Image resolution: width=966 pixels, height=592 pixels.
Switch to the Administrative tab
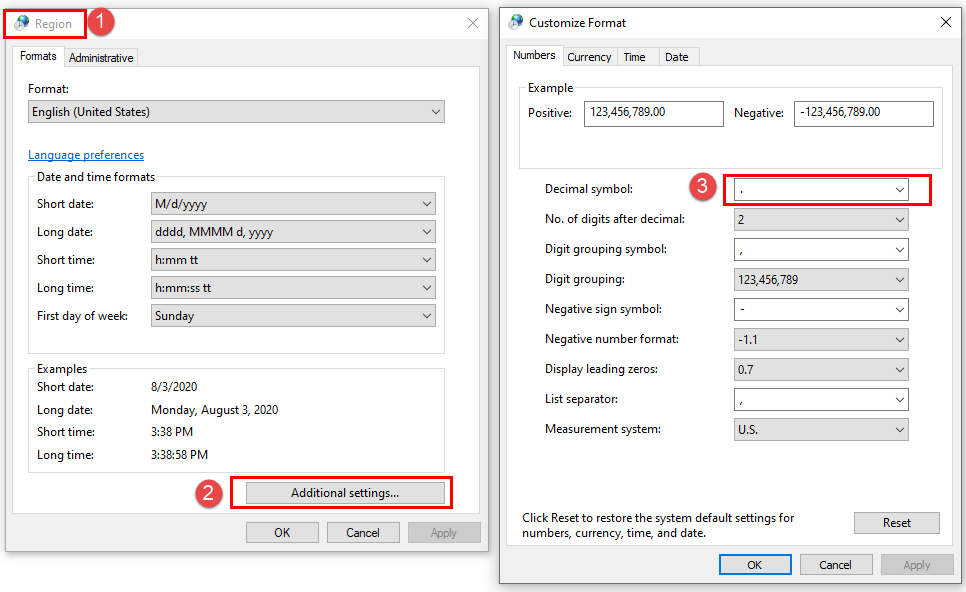pos(100,57)
